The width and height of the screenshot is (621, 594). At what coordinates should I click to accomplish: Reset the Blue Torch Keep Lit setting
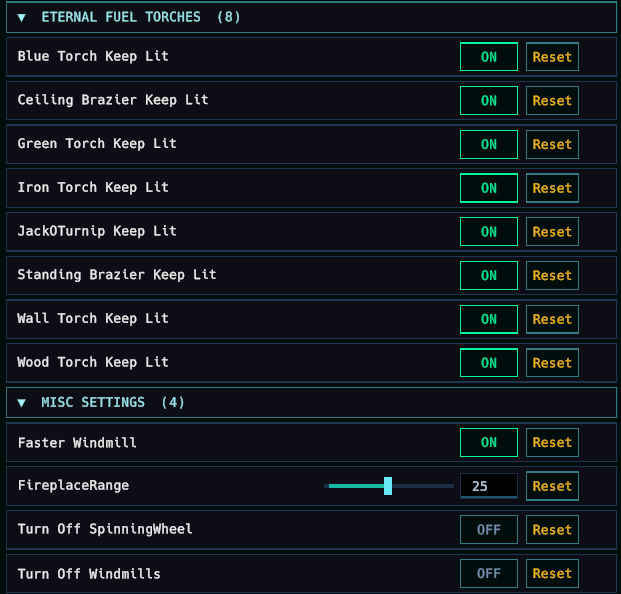tap(552, 57)
